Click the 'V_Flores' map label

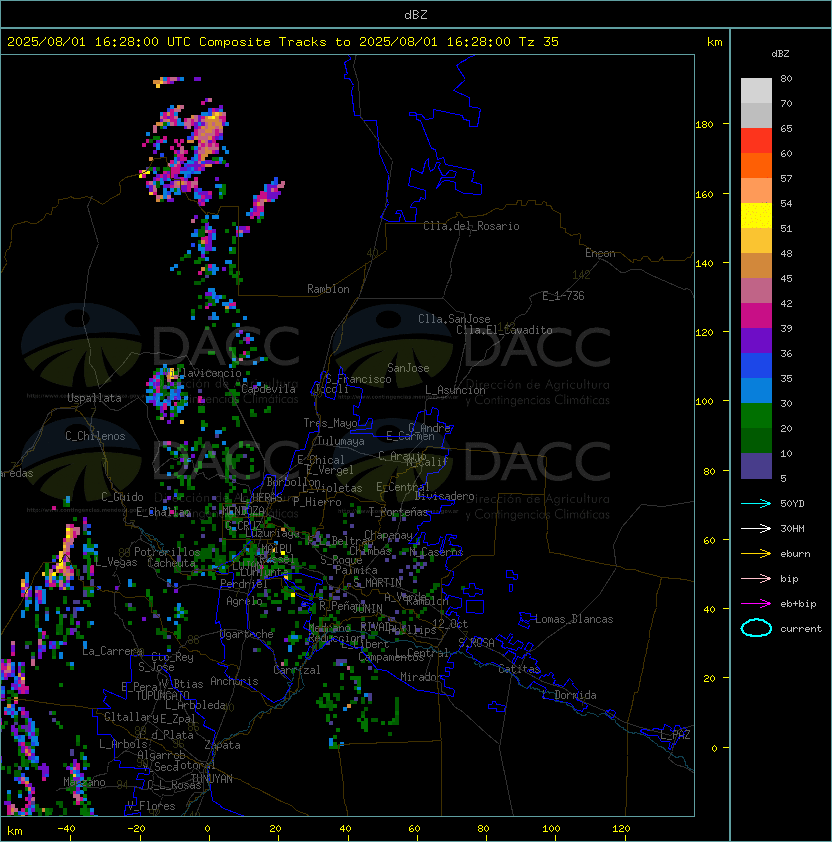click(151, 806)
